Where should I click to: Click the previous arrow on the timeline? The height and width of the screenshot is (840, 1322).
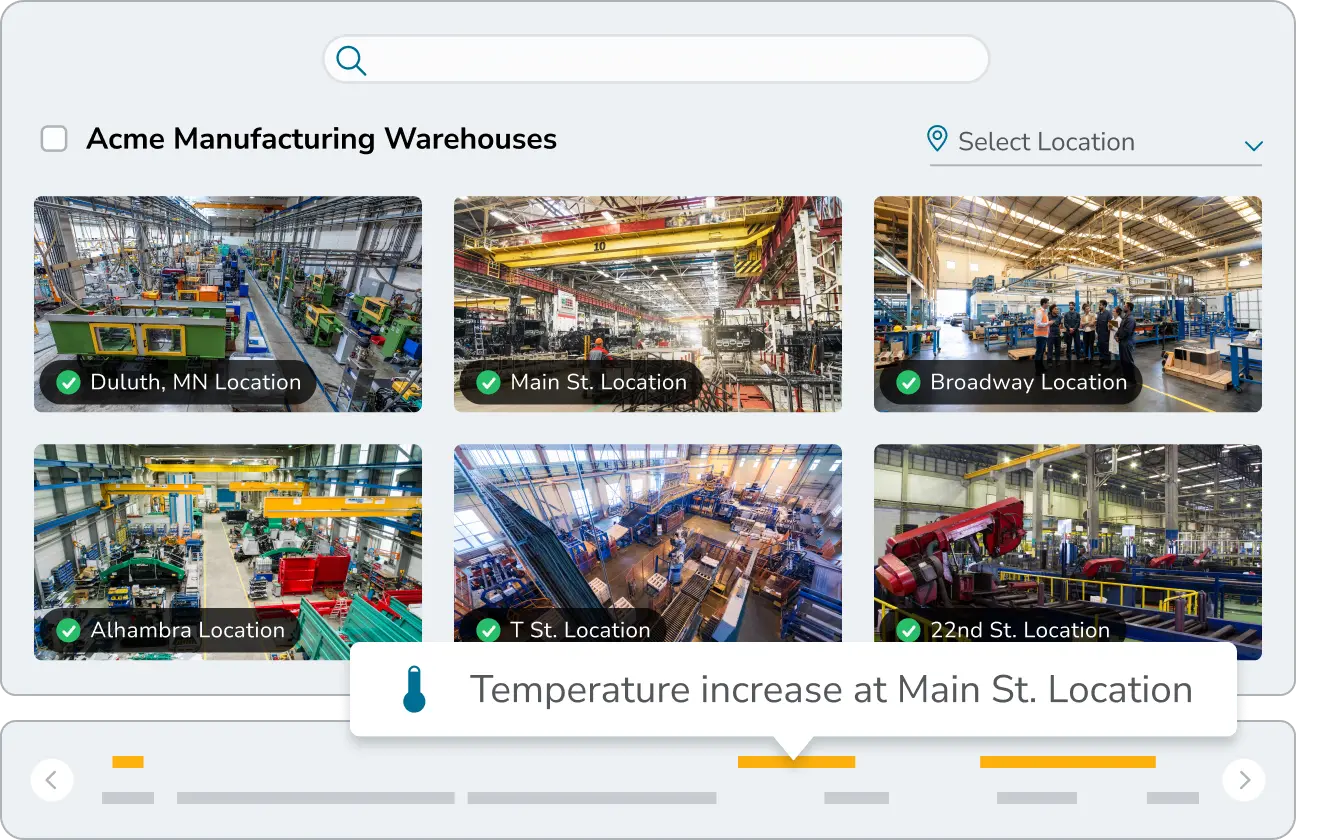click(x=52, y=780)
